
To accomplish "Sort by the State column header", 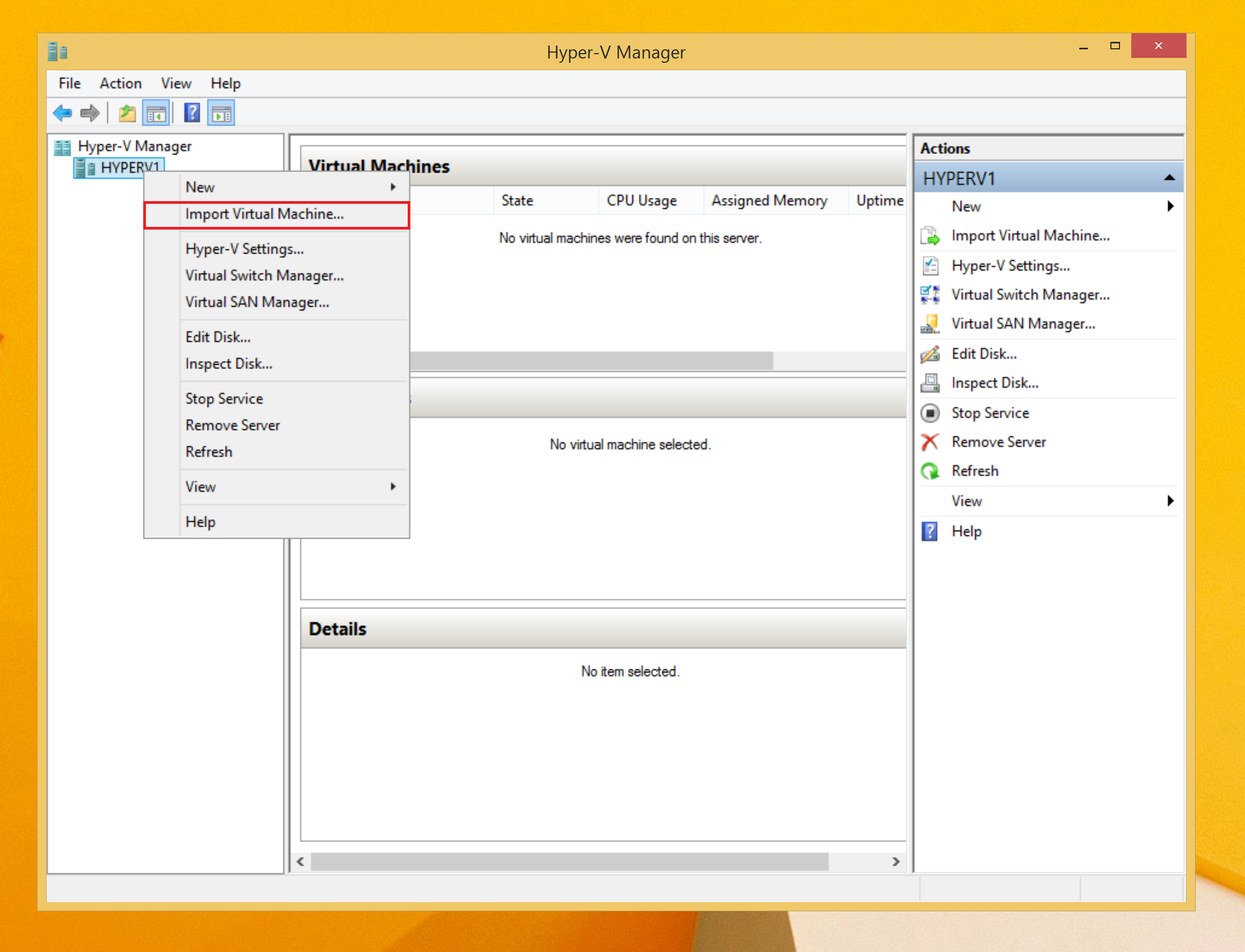I will coord(546,201).
